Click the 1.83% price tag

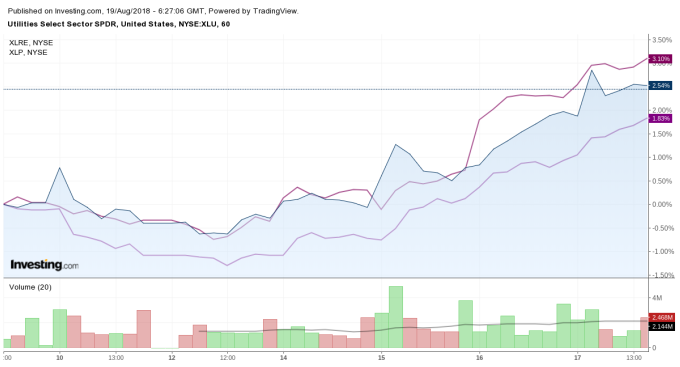click(660, 118)
